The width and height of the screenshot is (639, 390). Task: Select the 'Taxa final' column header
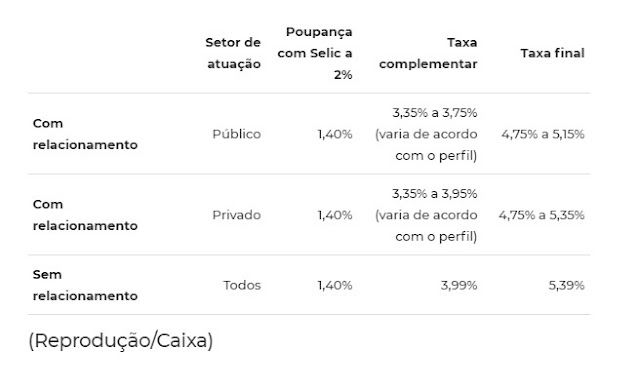coord(553,53)
